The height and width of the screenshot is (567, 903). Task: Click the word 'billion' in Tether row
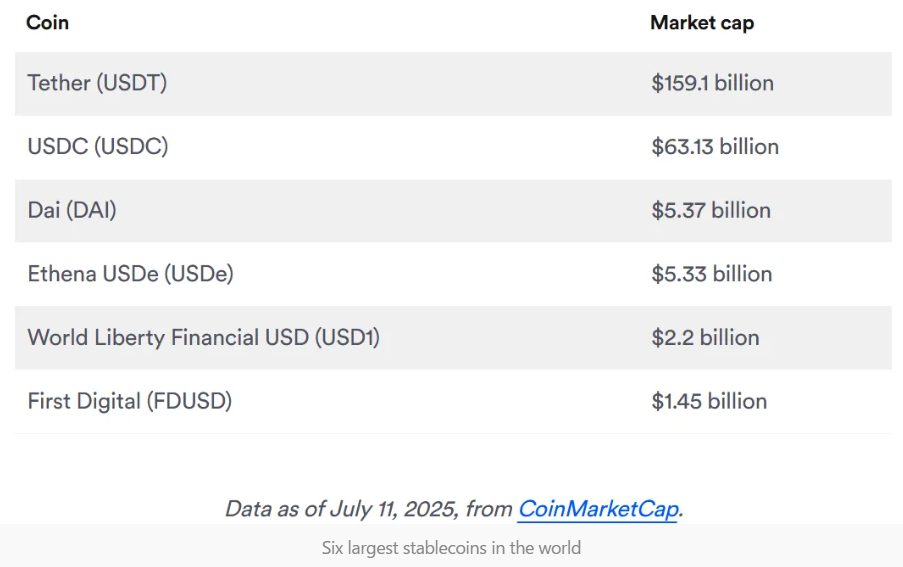744,83
